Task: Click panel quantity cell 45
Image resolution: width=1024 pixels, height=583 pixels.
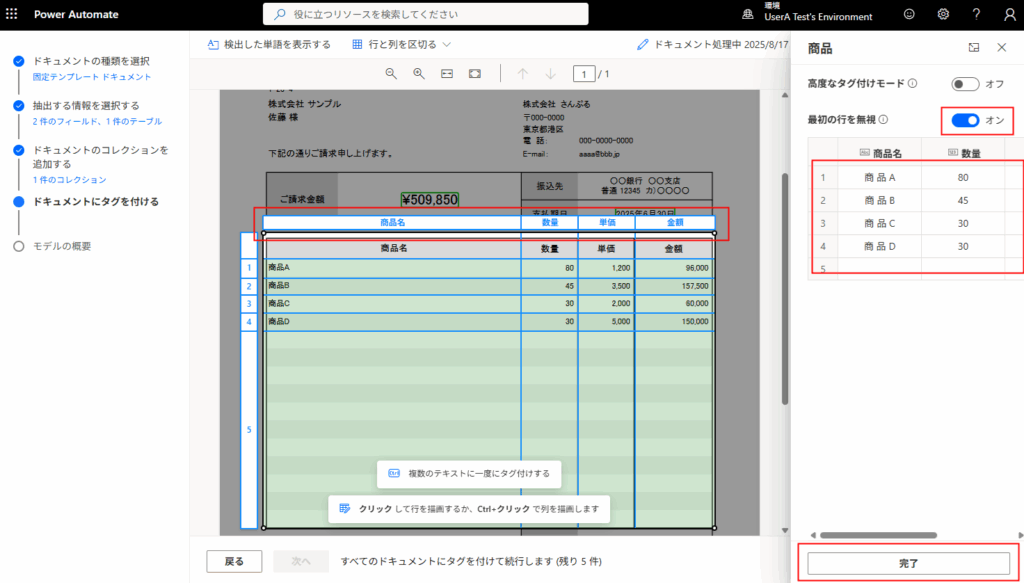Action: pyautogui.click(x=963, y=200)
